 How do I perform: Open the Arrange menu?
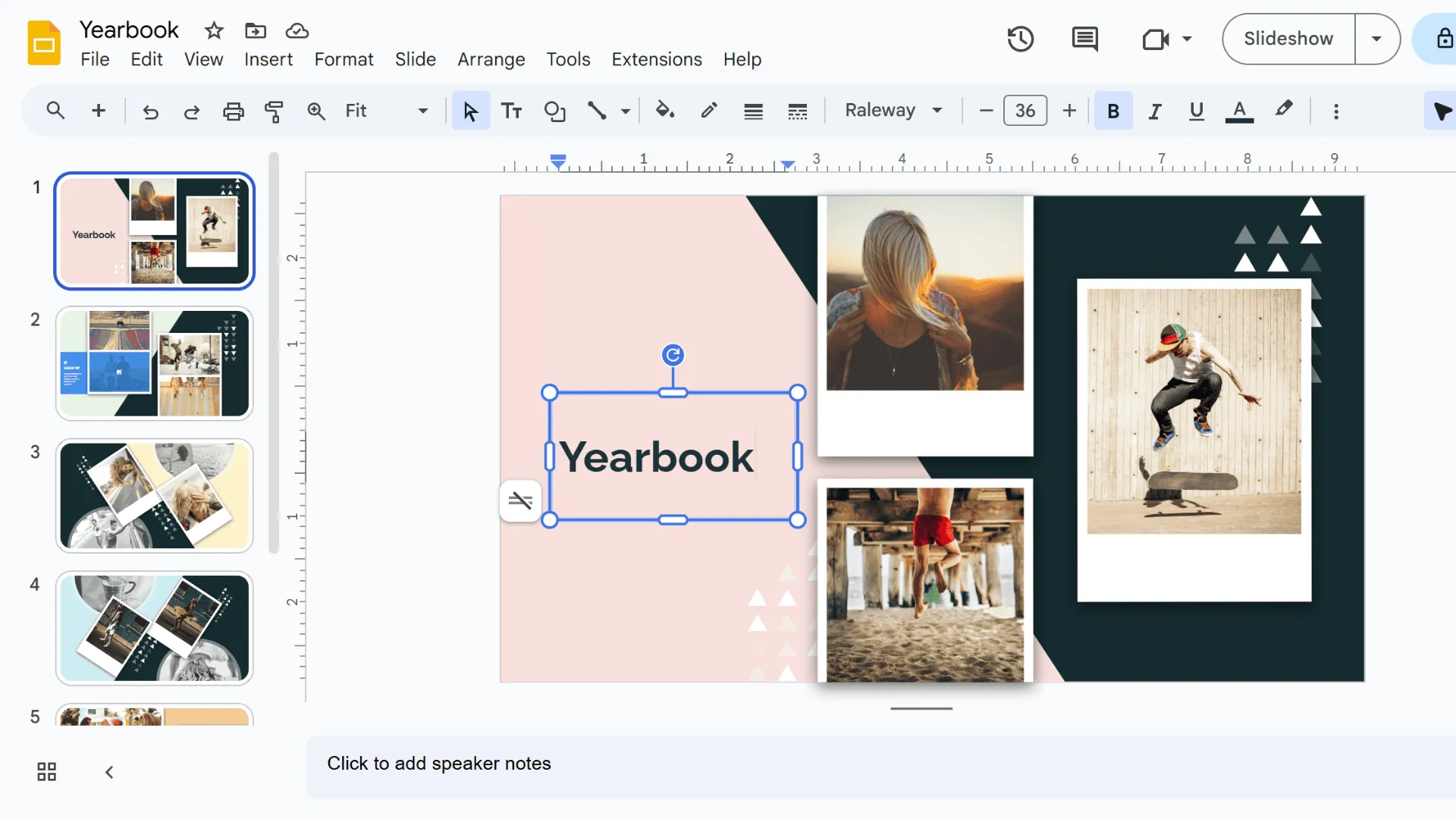(491, 59)
